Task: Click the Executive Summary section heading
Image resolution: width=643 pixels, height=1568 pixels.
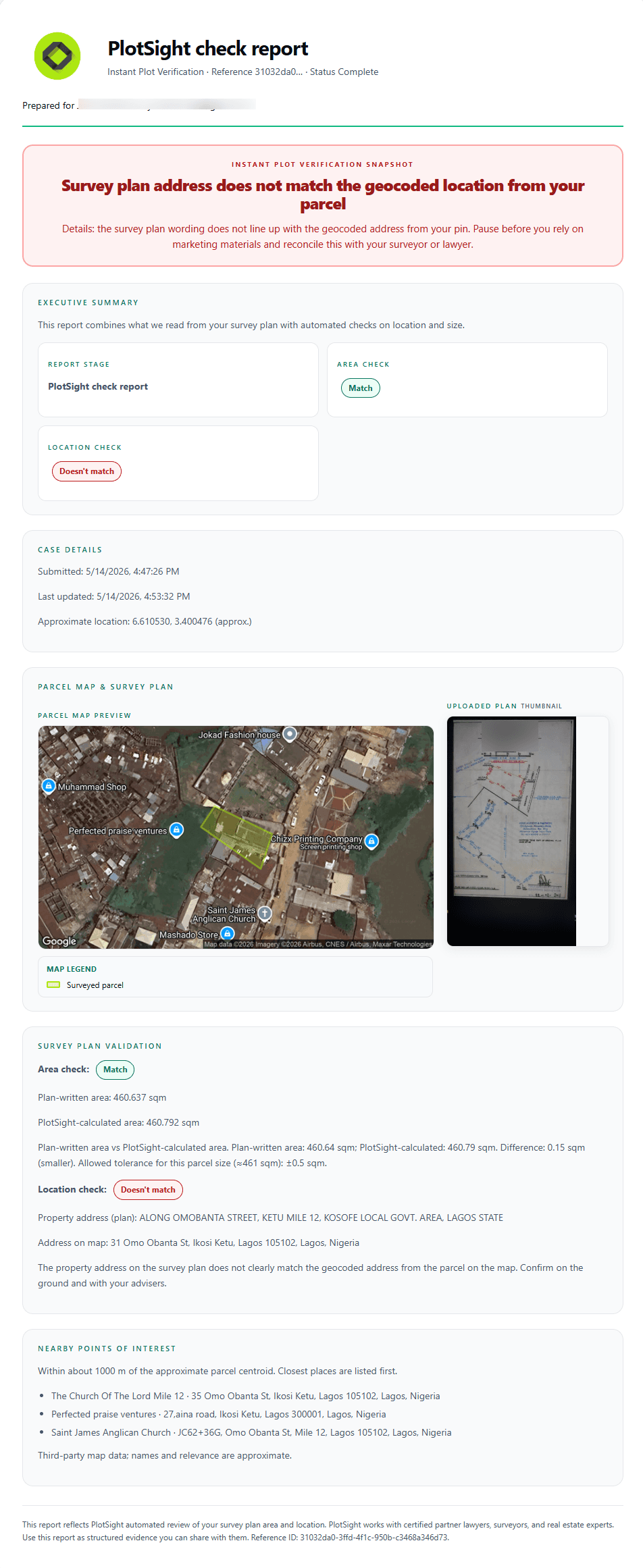Action: tap(88, 303)
